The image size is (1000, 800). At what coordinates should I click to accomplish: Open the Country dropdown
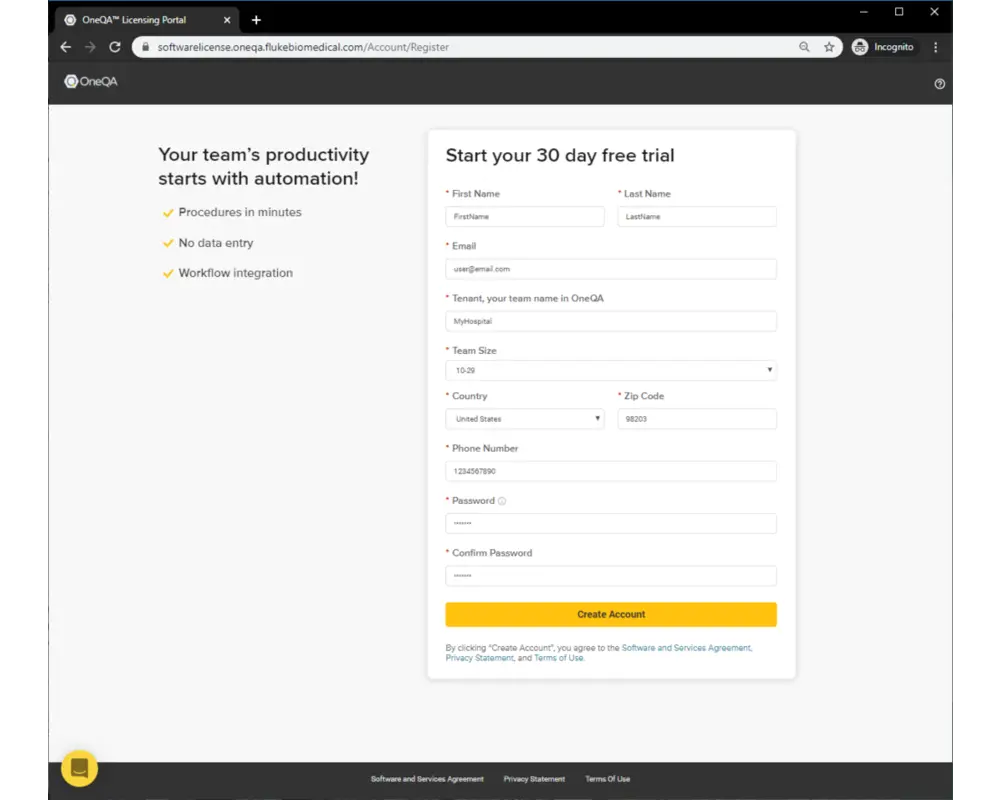click(524, 419)
